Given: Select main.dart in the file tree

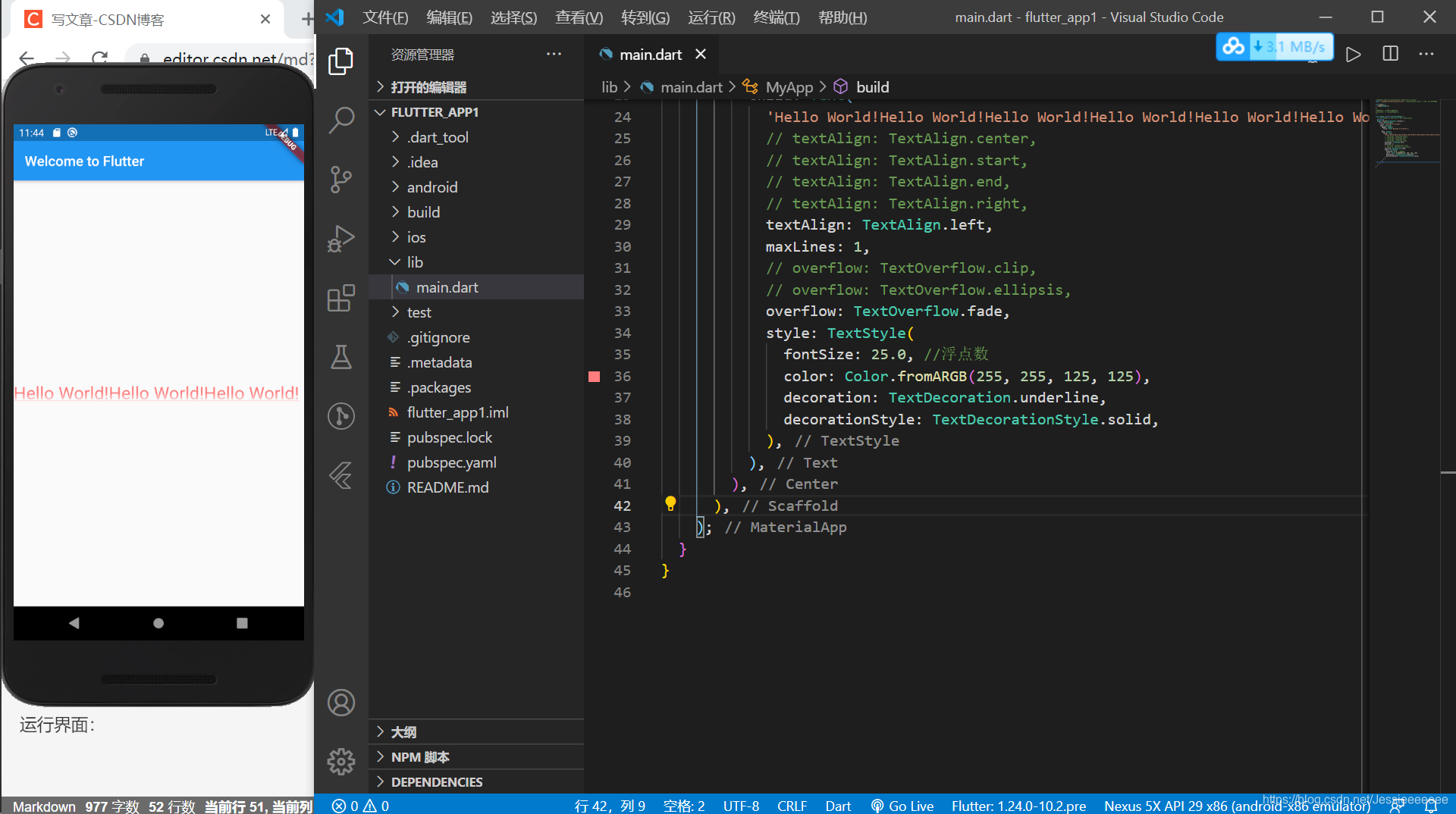Looking at the screenshot, I should pyautogui.click(x=476, y=287).
